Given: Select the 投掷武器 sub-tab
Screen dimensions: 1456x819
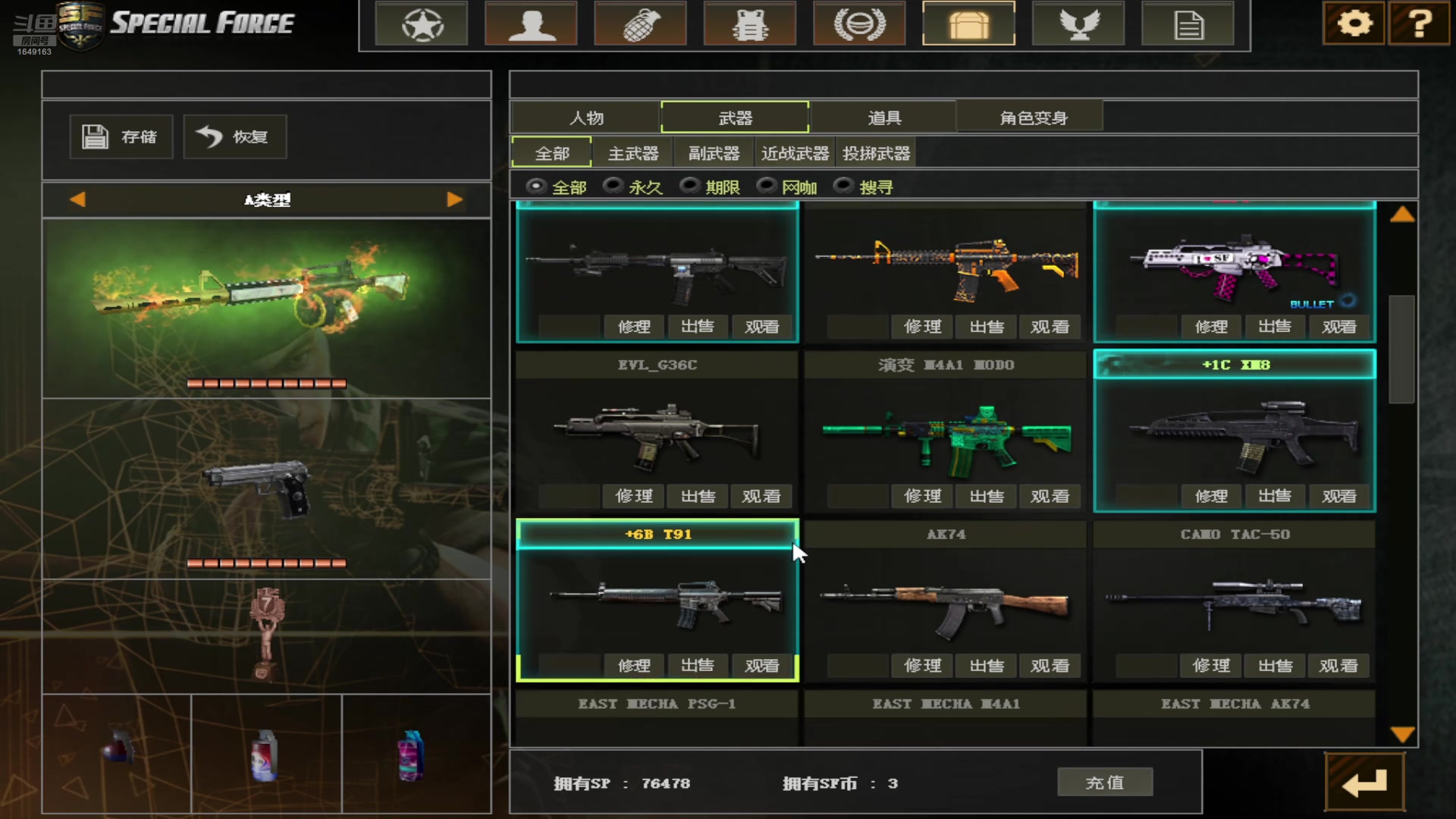Looking at the screenshot, I should click(x=876, y=153).
